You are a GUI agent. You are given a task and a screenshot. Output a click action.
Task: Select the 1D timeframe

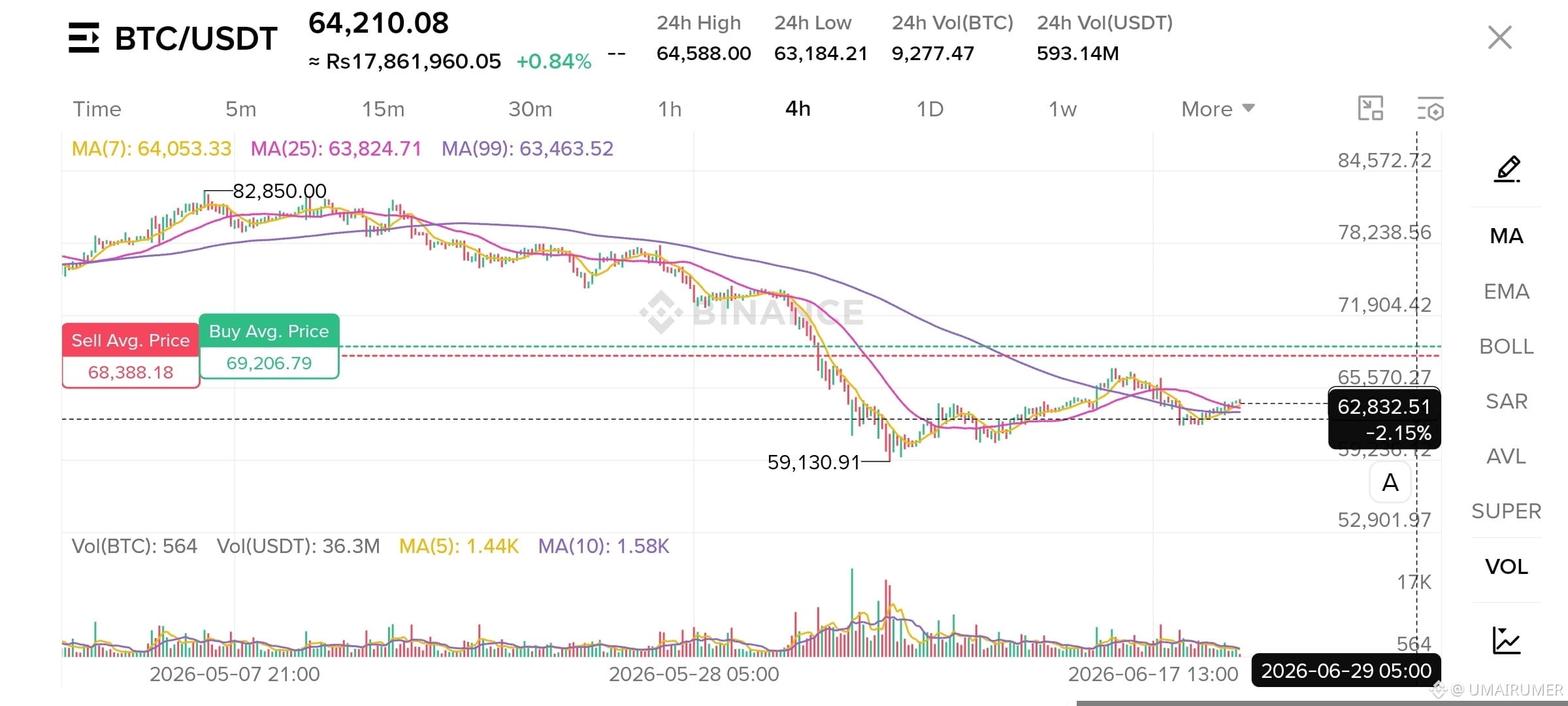point(930,109)
